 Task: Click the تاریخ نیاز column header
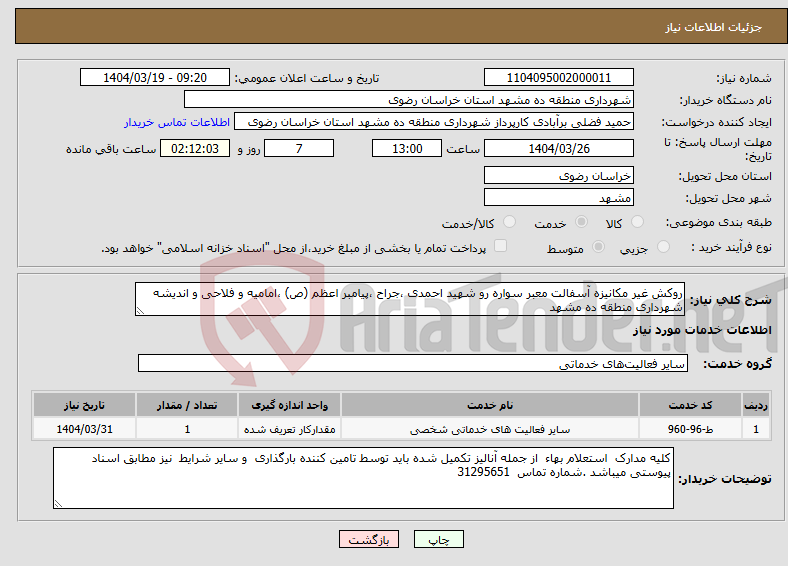84,405
